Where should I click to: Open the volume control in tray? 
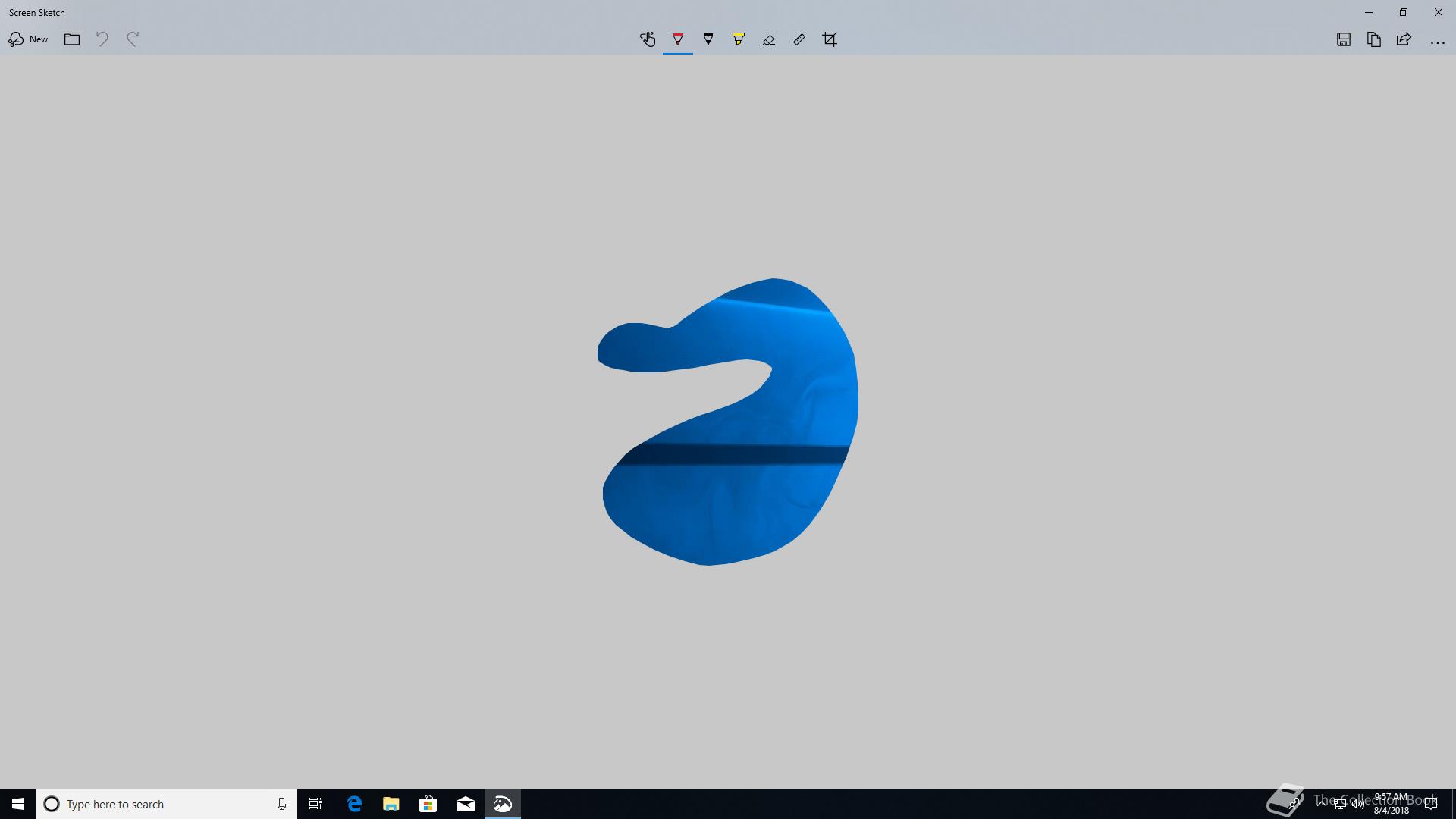click(1357, 805)
